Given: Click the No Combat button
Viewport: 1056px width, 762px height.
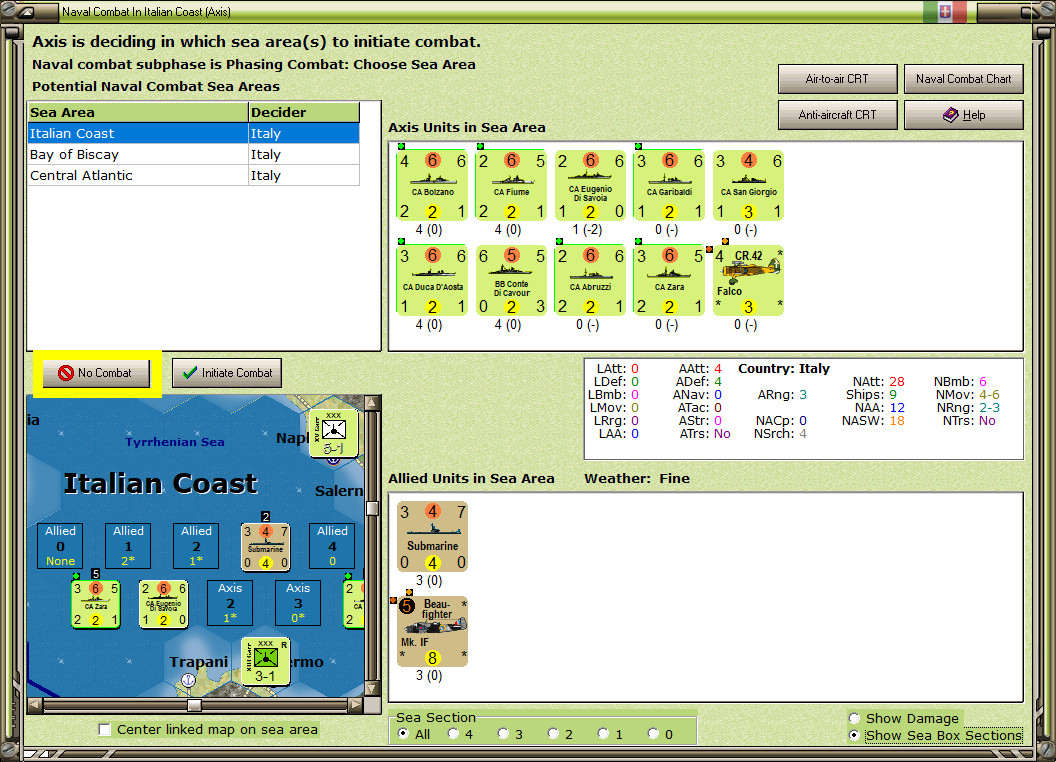Looking at the screenshot, I should point(96,373).
